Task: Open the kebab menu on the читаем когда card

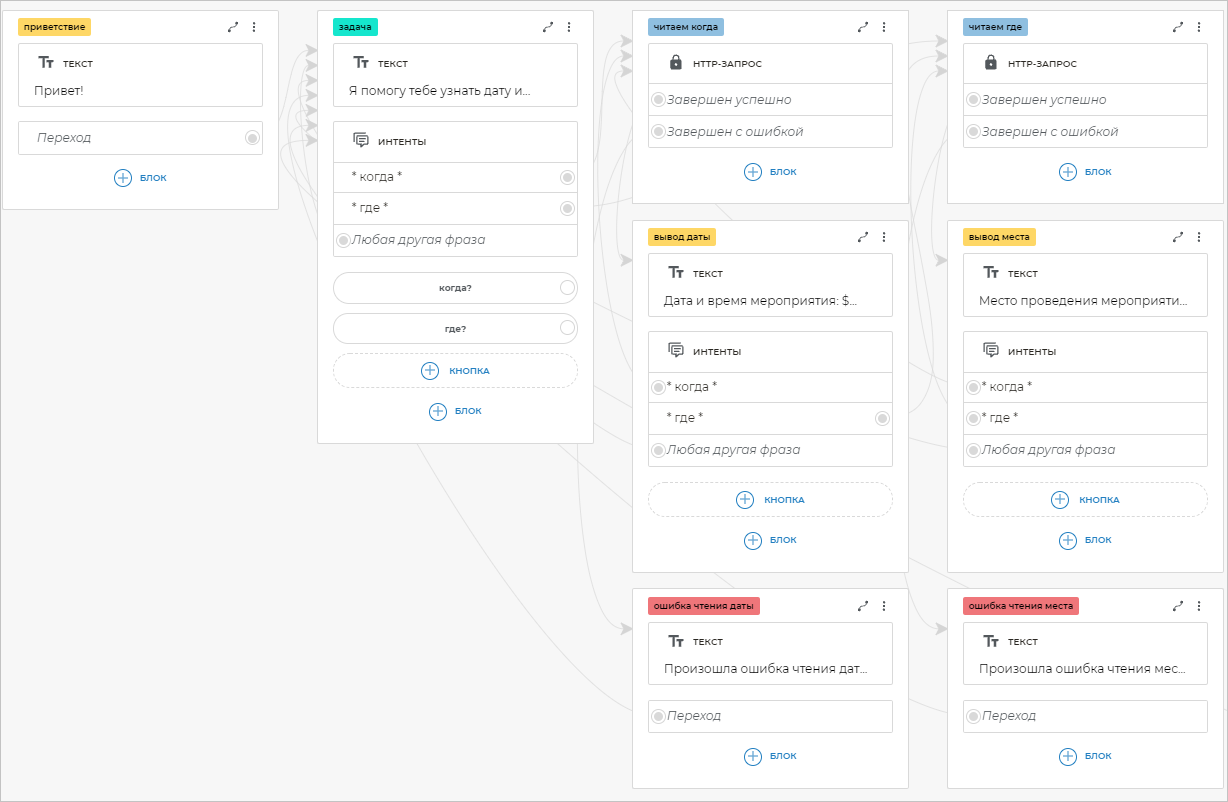Action: click(884, 27)
